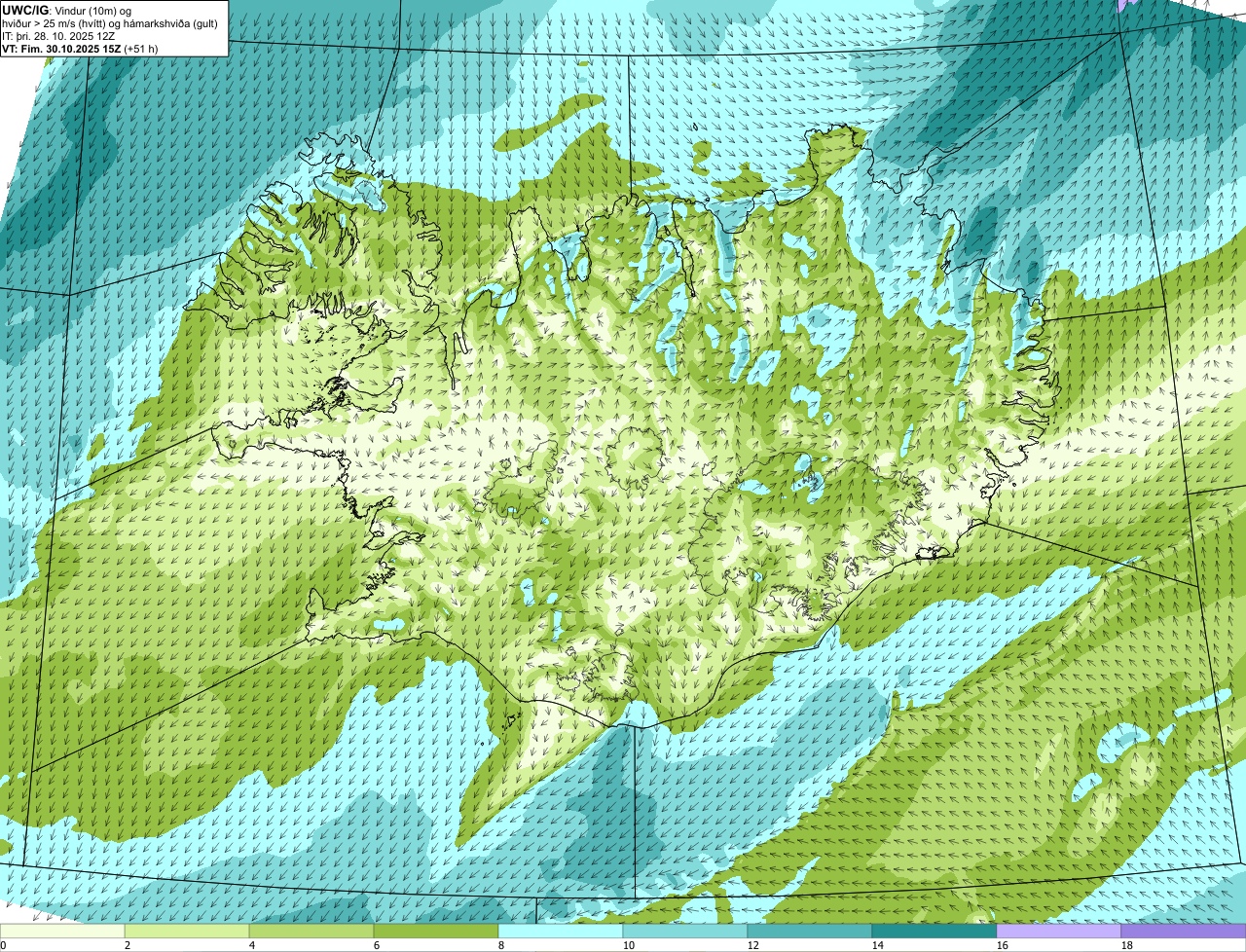Screen dimensions: 1246x952
Task: Click the legend scale label '14'
Action: pyautogui.click(x=878, y=945)
